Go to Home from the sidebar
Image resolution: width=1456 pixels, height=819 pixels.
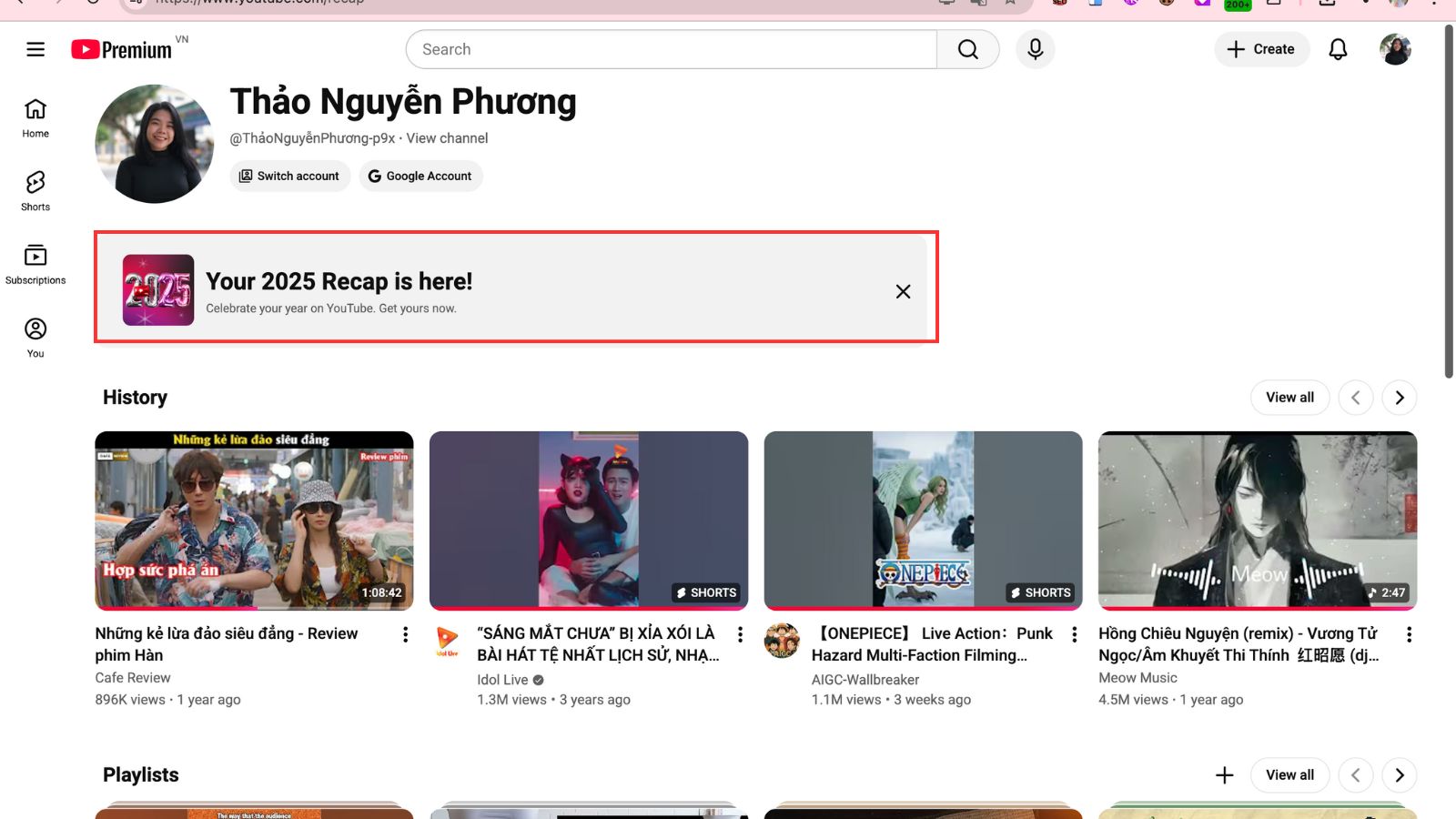(x=35, y=116)
